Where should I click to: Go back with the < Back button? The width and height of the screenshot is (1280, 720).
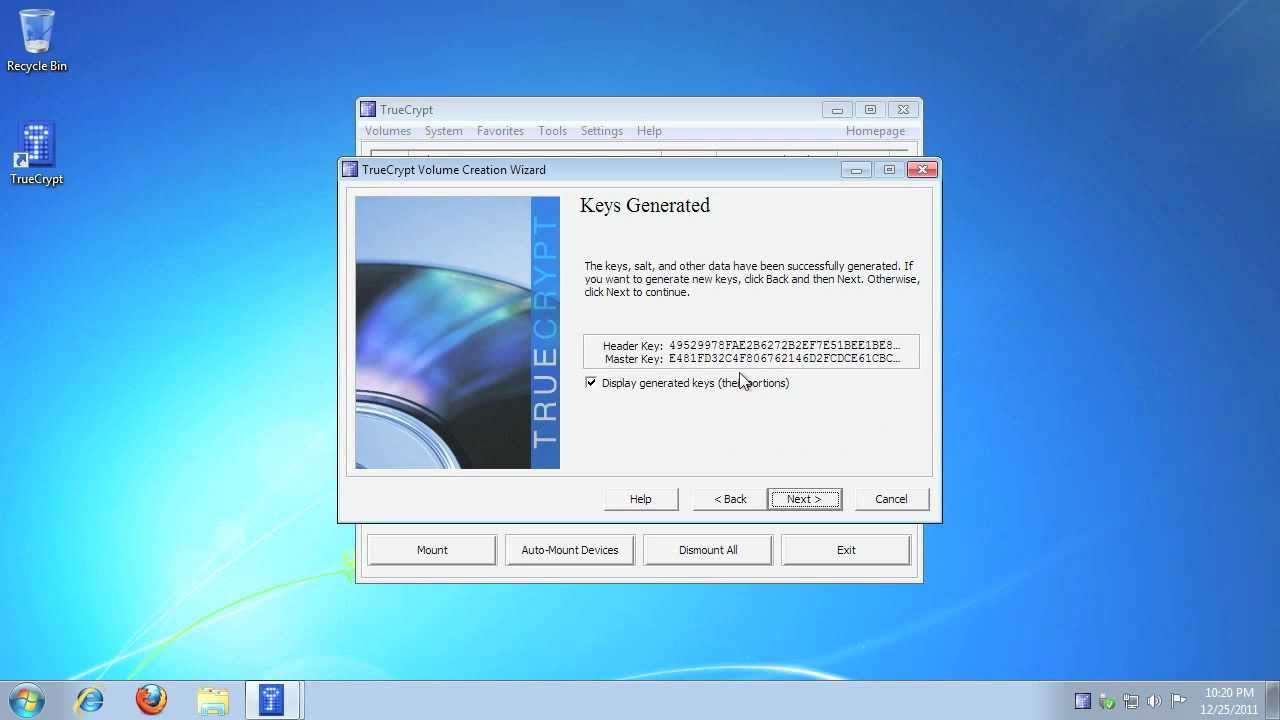pos(730,499)
